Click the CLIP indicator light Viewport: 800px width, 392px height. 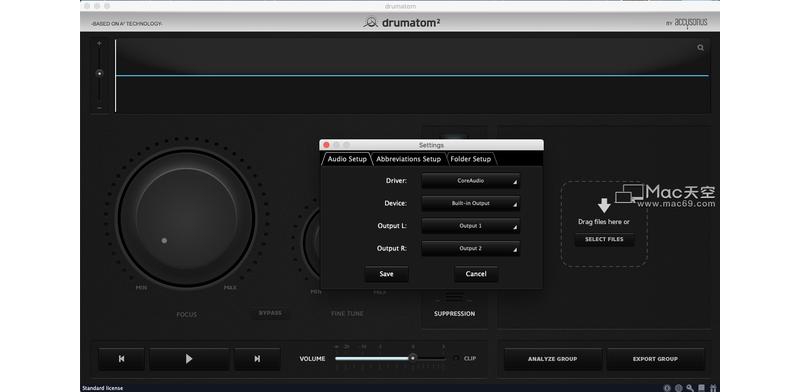point(456,358)
